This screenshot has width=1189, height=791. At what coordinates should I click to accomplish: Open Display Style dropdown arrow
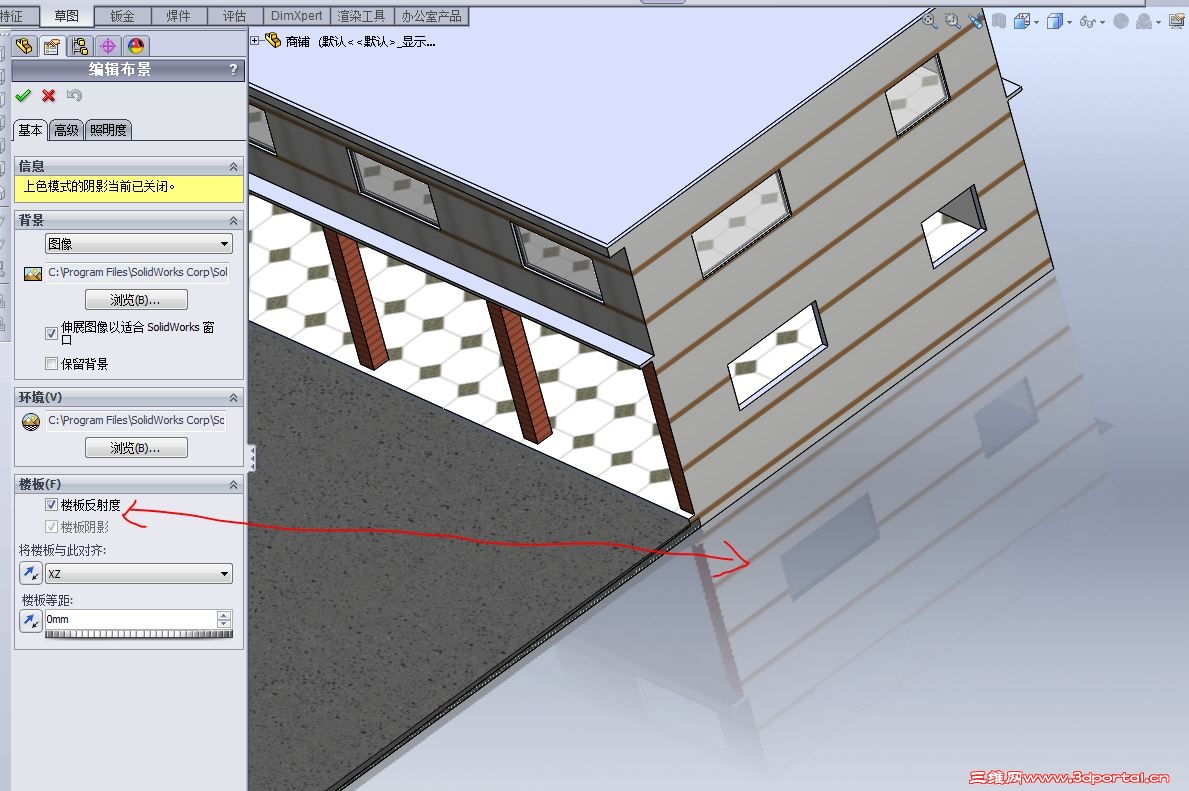click(1069, 23)
